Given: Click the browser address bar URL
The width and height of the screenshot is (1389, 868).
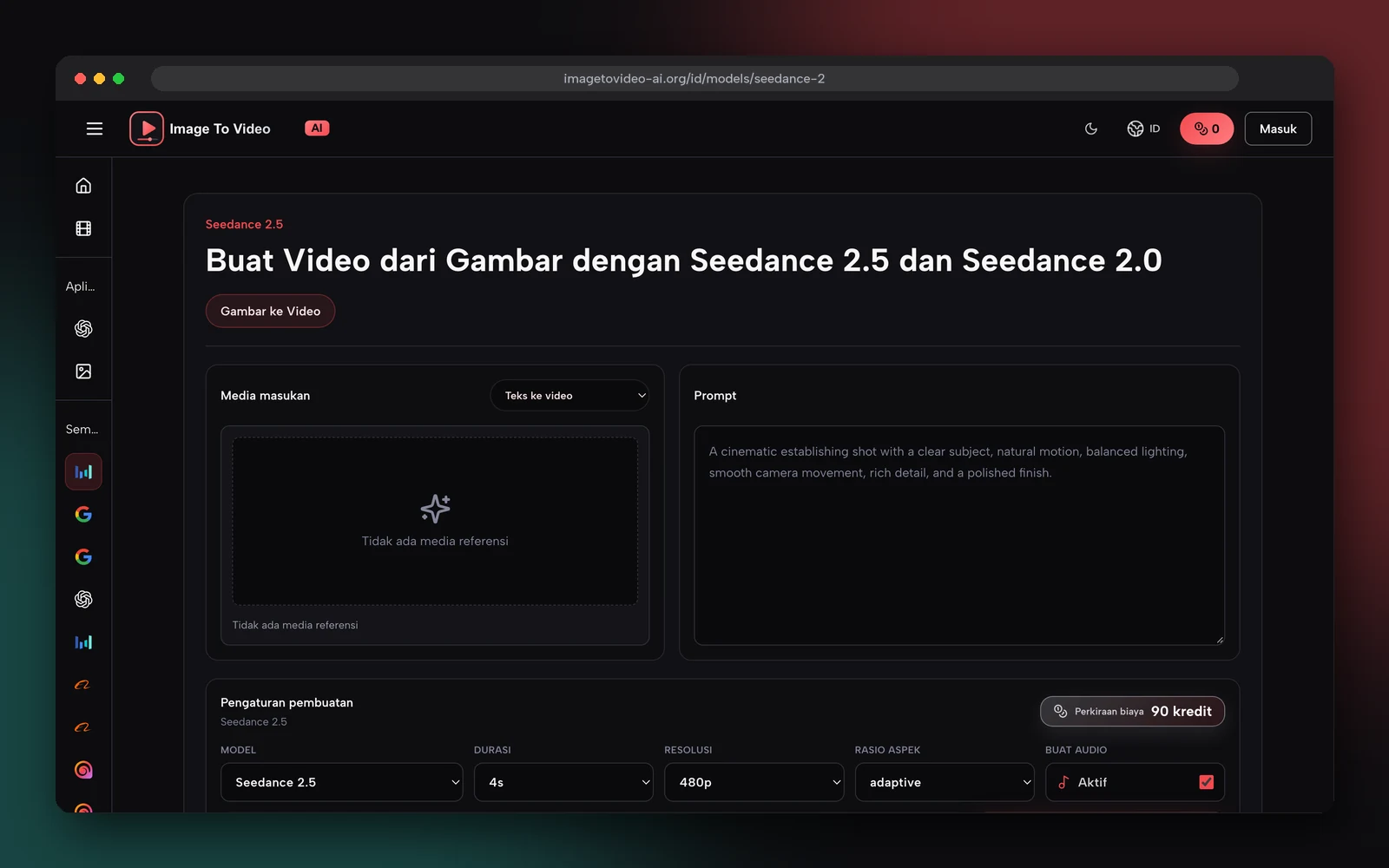Looking at the screenshot, I should tap(694, 78).
